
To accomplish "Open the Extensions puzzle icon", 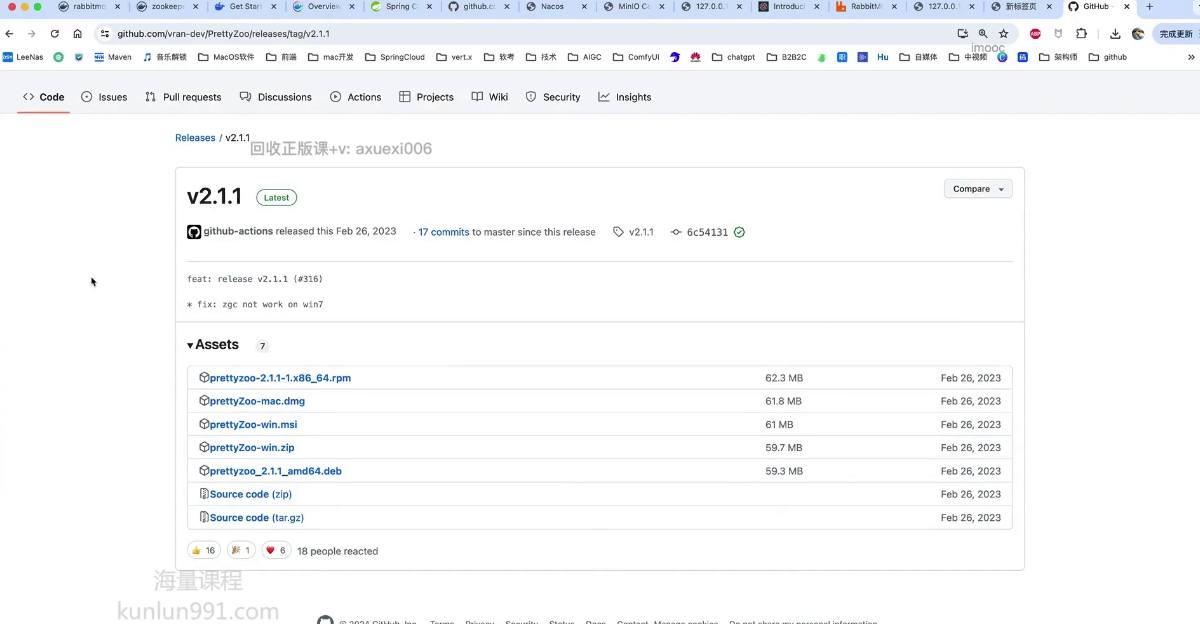I will point(1081,33).
